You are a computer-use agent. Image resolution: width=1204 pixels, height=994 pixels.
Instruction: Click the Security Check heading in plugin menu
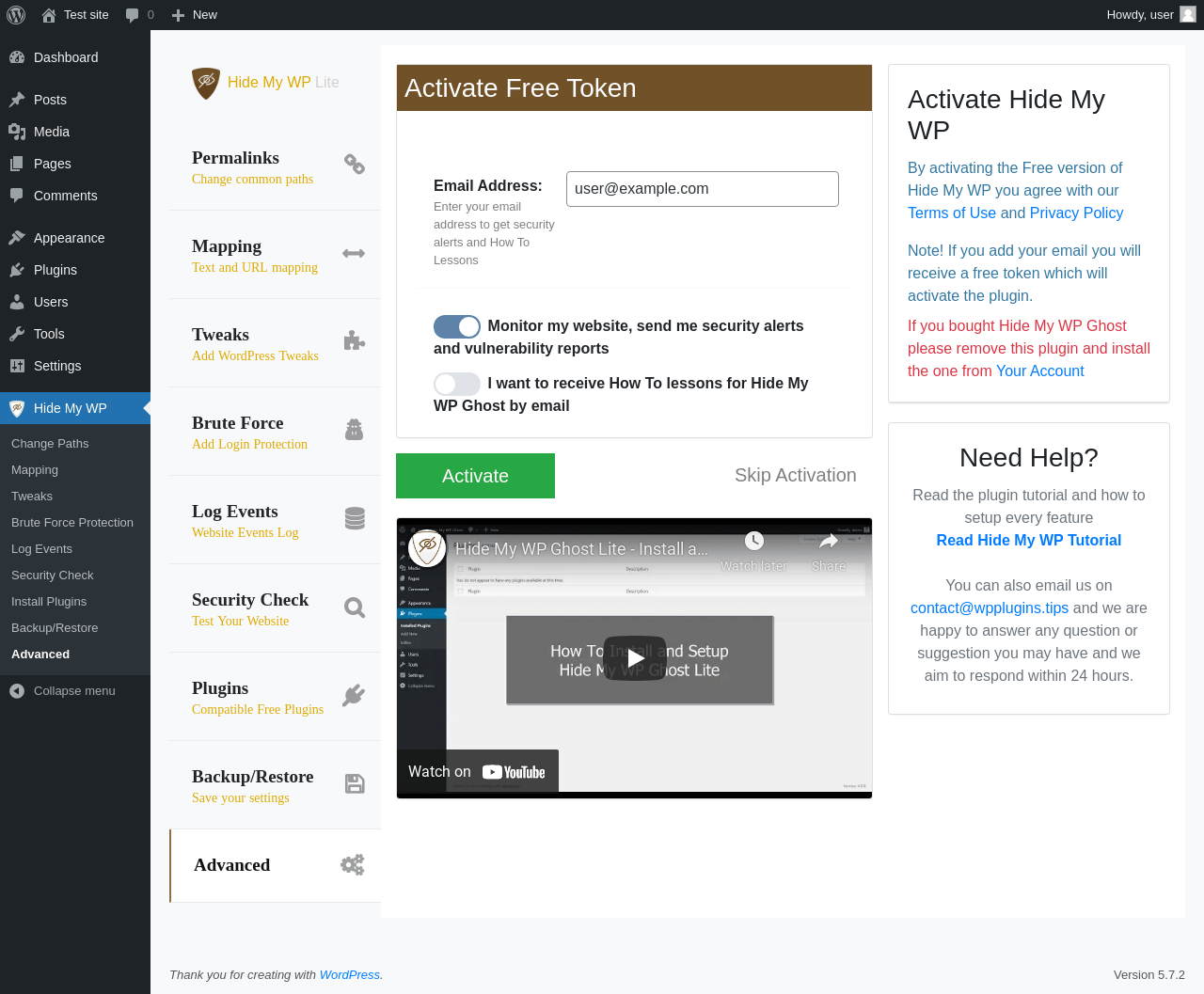click(250, 600)
